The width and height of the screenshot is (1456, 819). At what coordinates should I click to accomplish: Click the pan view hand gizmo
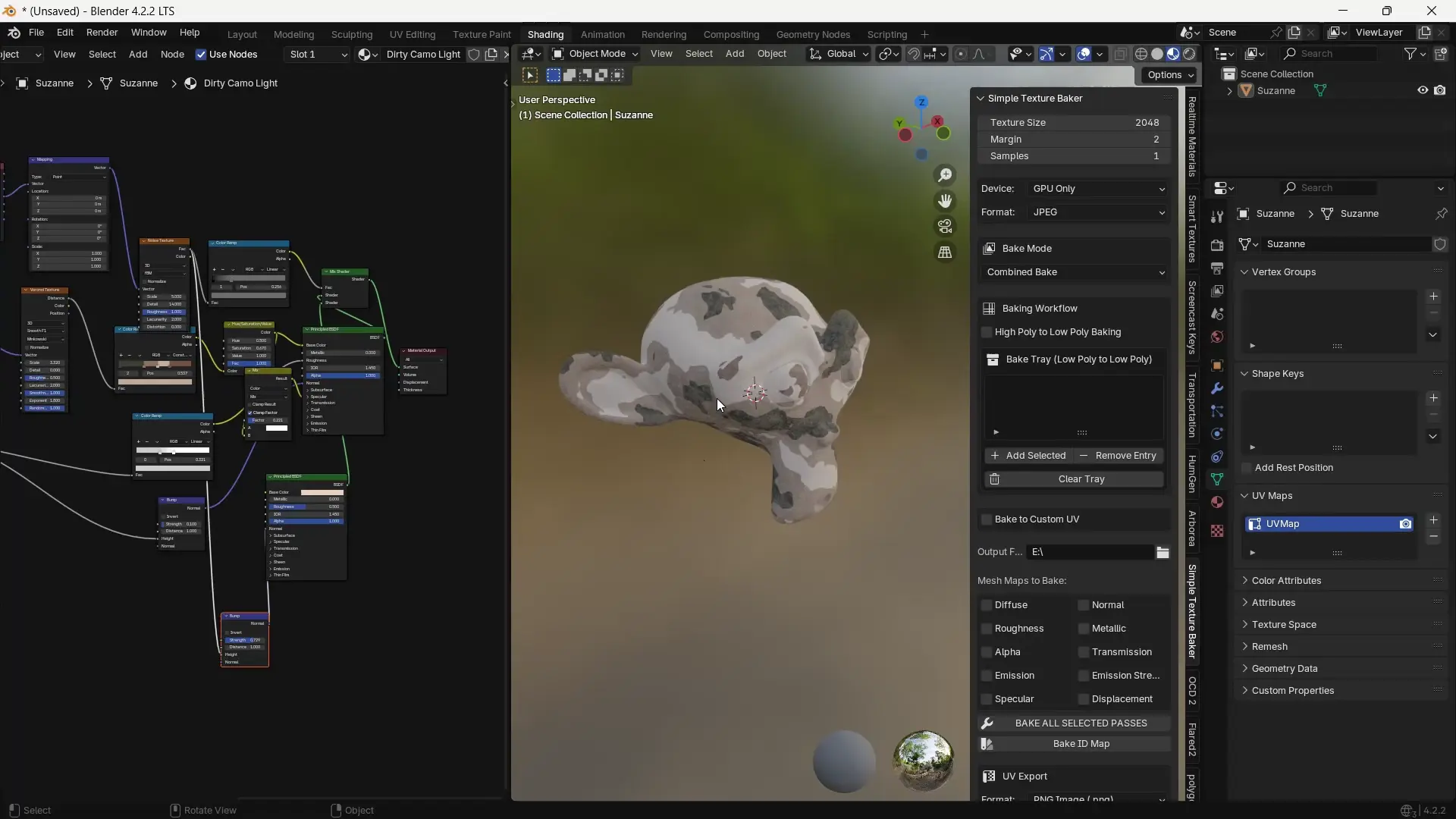pos(945,201)
